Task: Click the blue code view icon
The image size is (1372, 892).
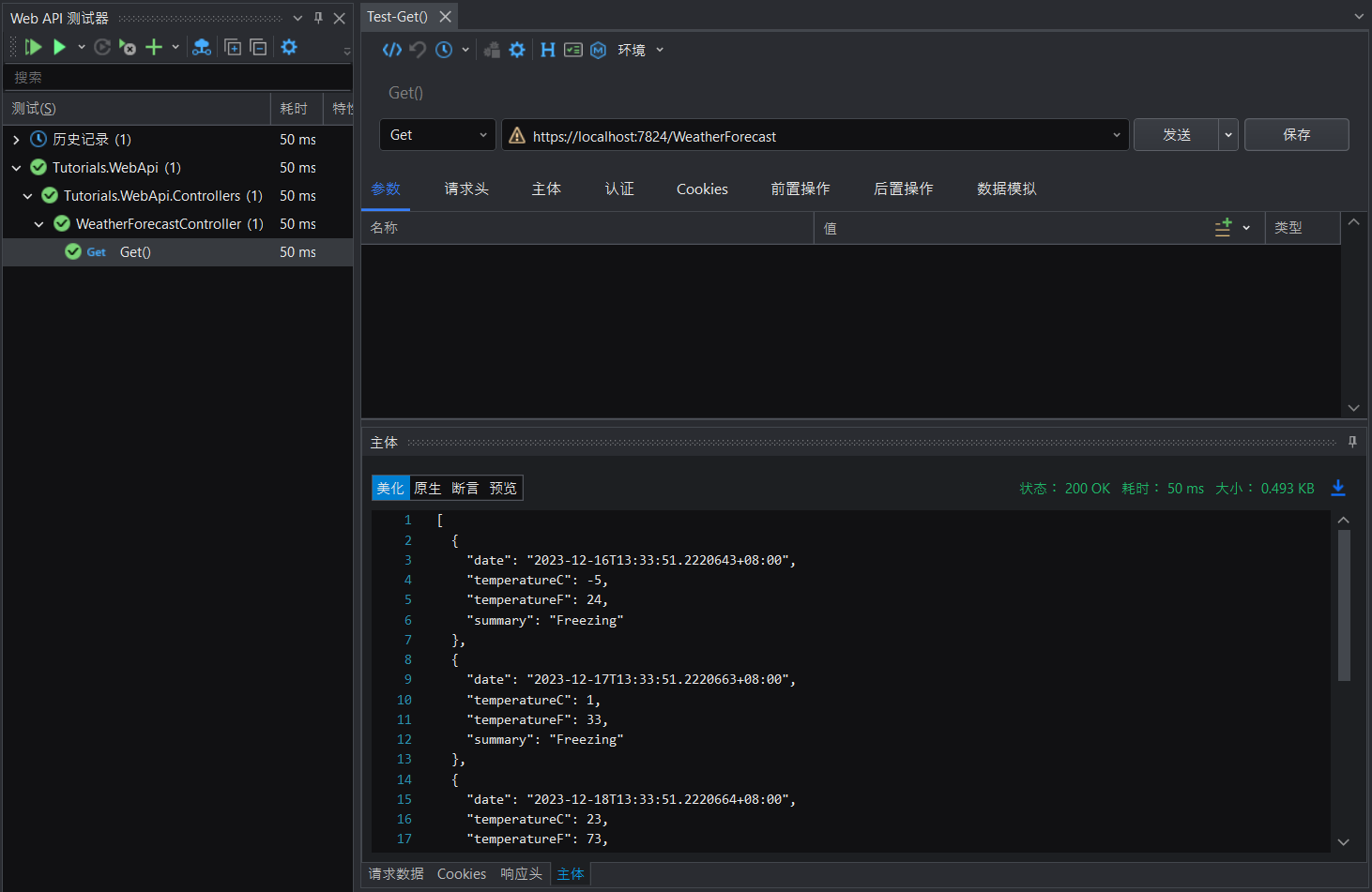Action: 392,50
